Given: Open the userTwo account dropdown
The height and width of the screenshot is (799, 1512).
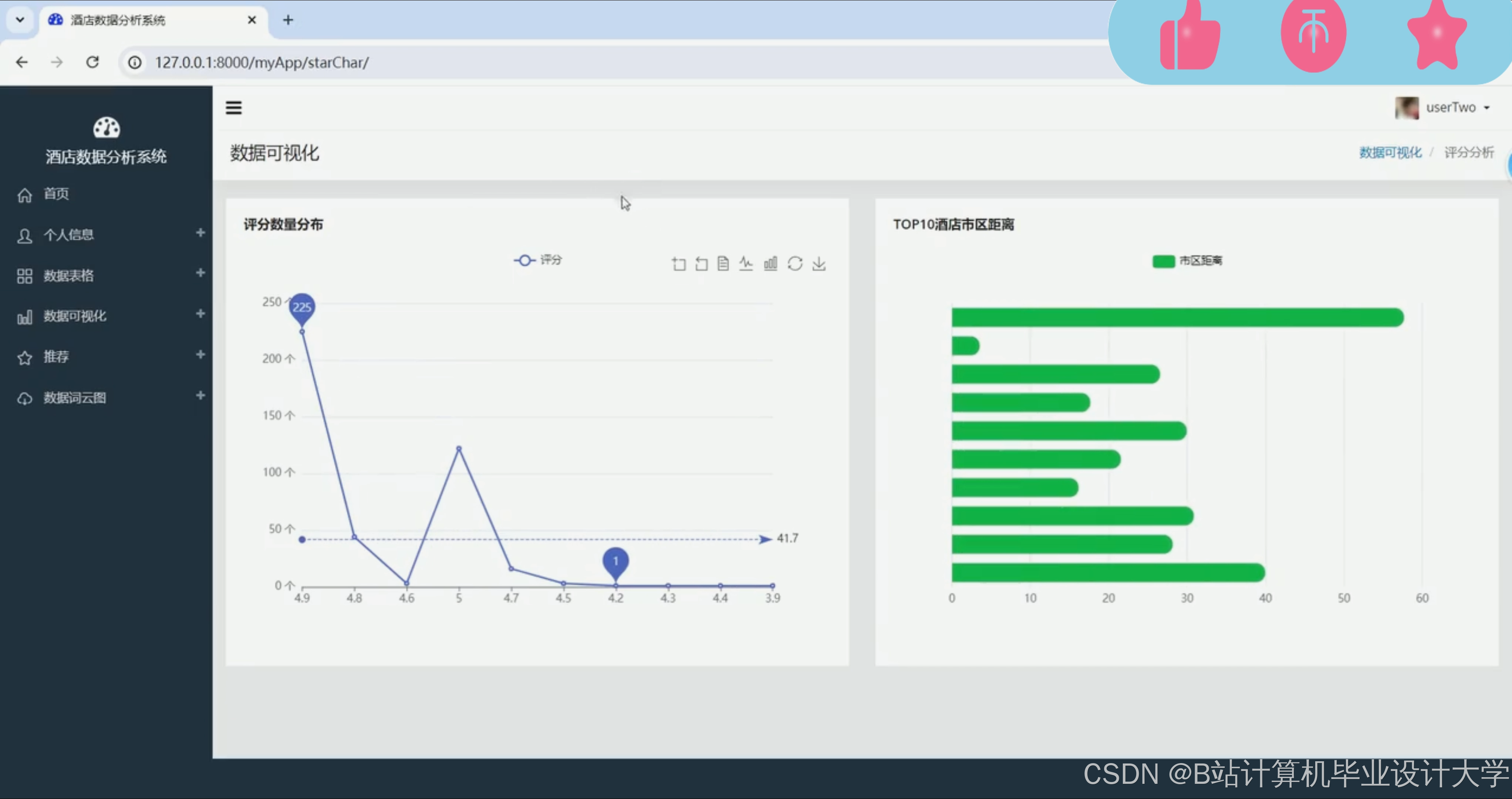Looking at the screenshot, I should coord(1458,107).
